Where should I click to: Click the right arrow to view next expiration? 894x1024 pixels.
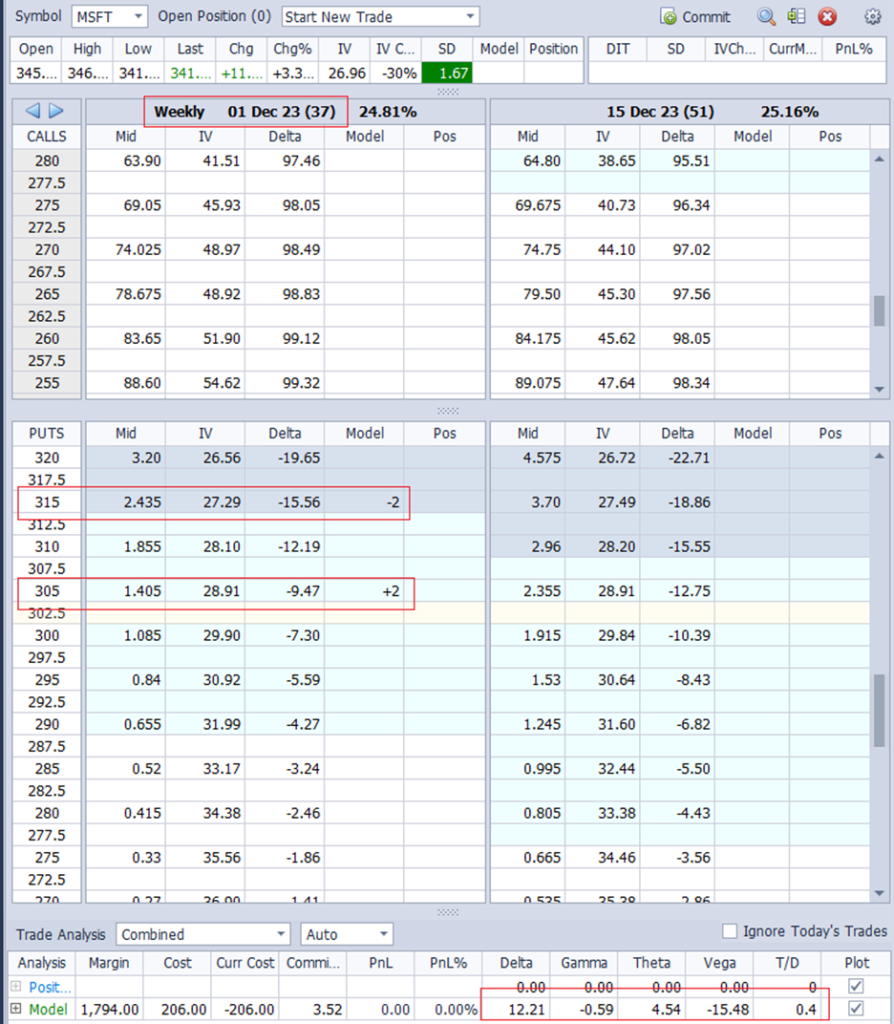click(x=57, y=111)
